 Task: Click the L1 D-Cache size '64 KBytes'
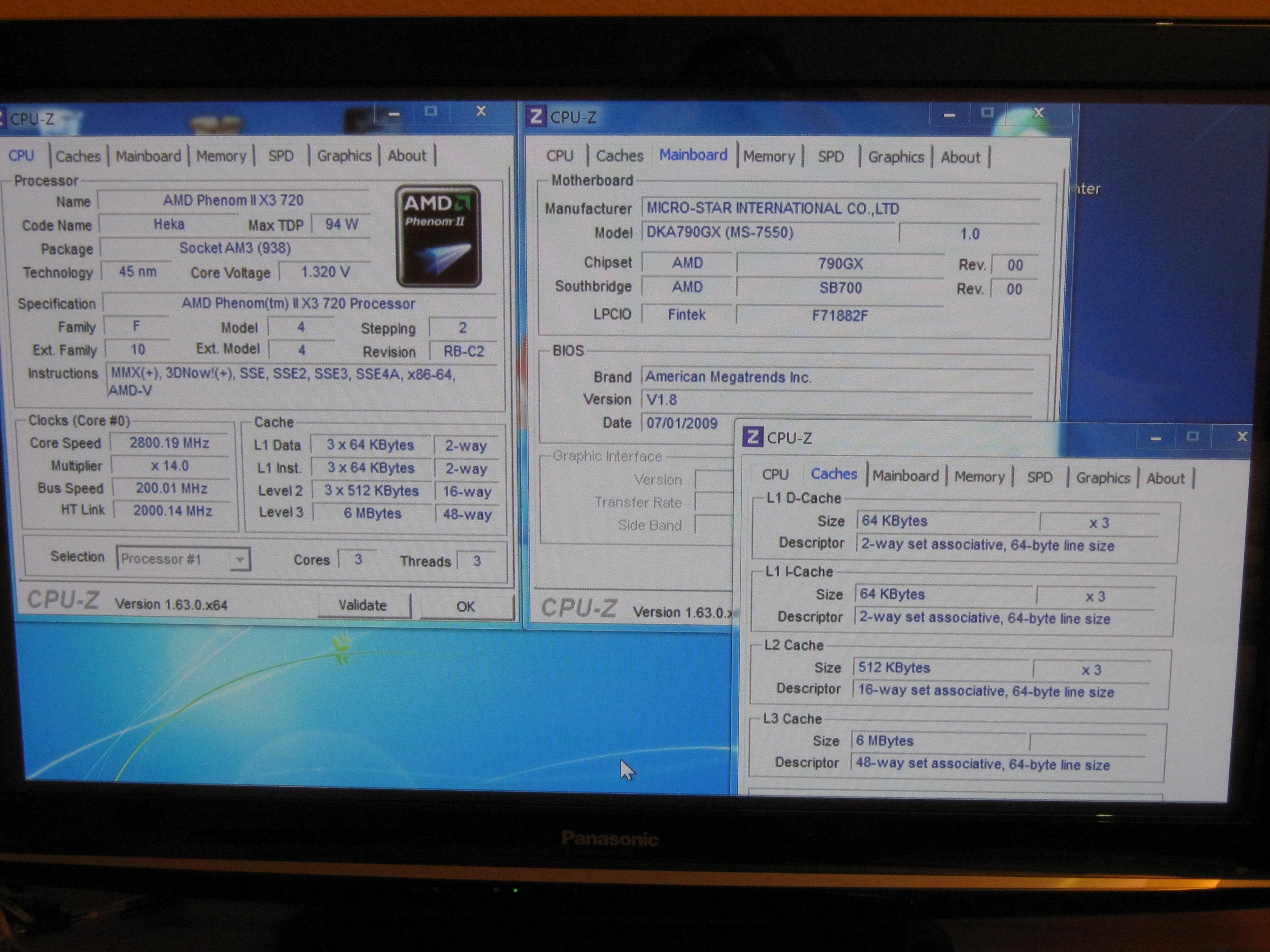[946, 521]
